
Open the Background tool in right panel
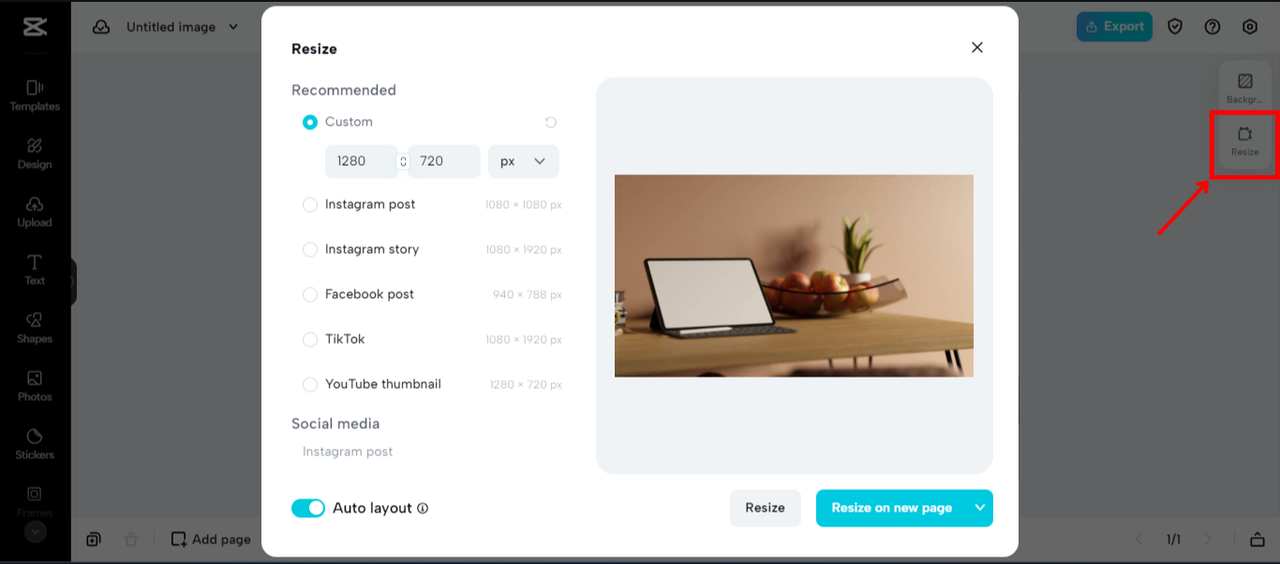coord(1245,89)
